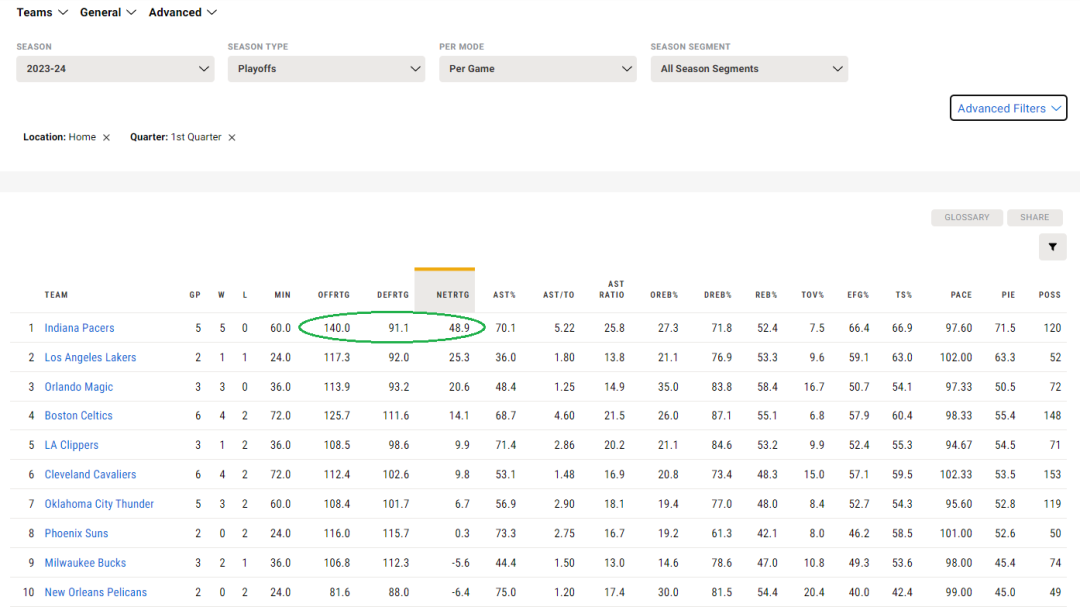The height and width of the screenshot is (607, 1080).
Task: Open LA Clippers team link
Action: (x=72, y=446)
